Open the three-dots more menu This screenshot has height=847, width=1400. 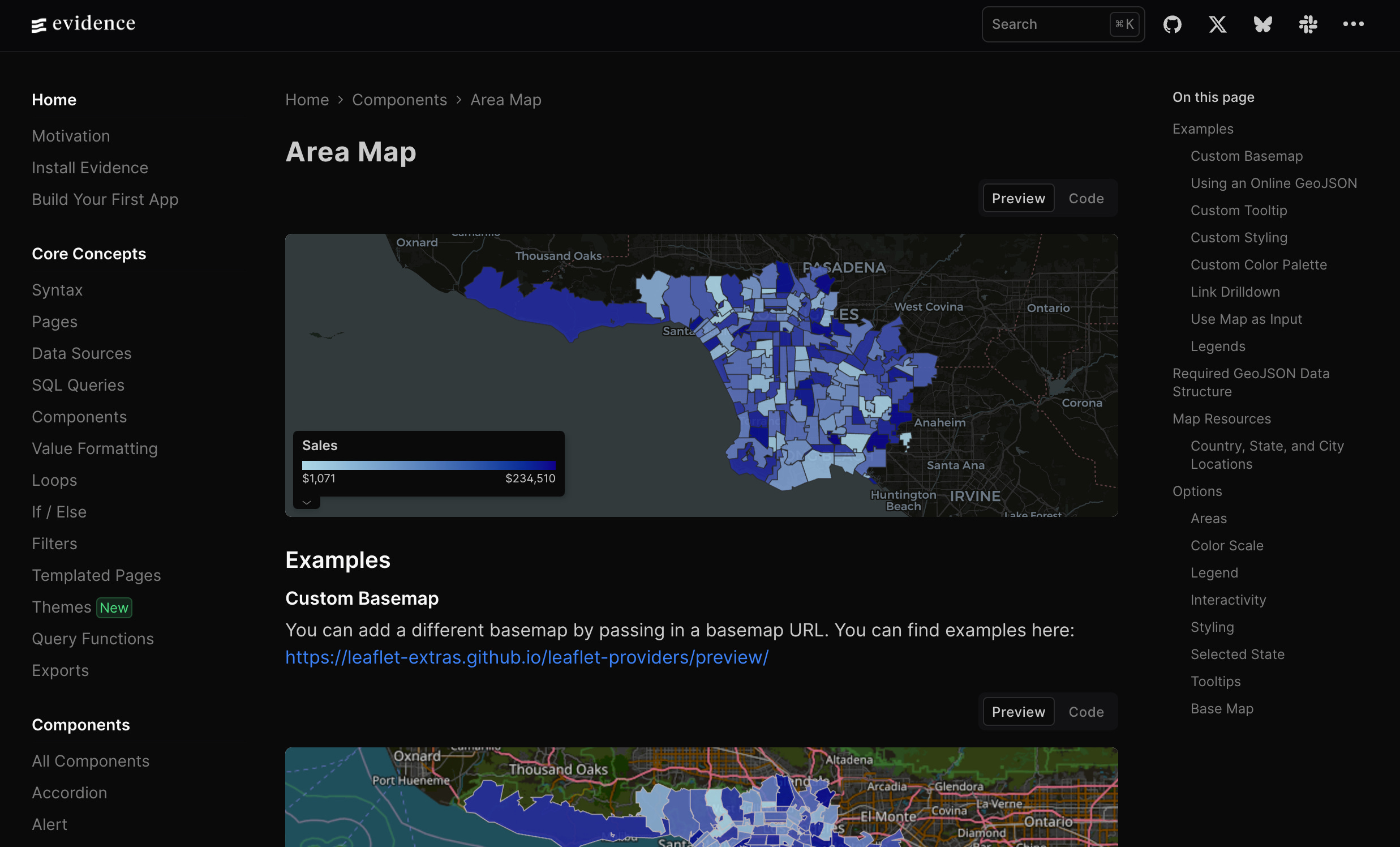tap(1353, 24)
